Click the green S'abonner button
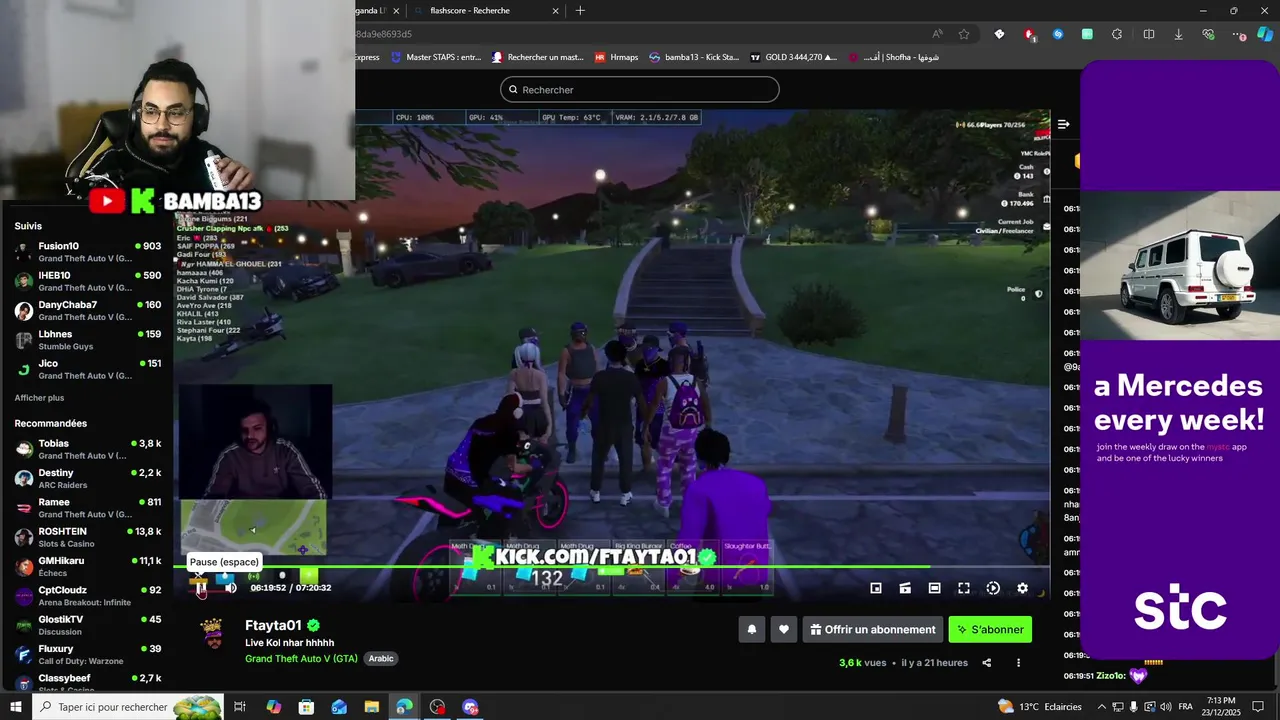The image size is (1280, 720). click(x=990, y=630)
